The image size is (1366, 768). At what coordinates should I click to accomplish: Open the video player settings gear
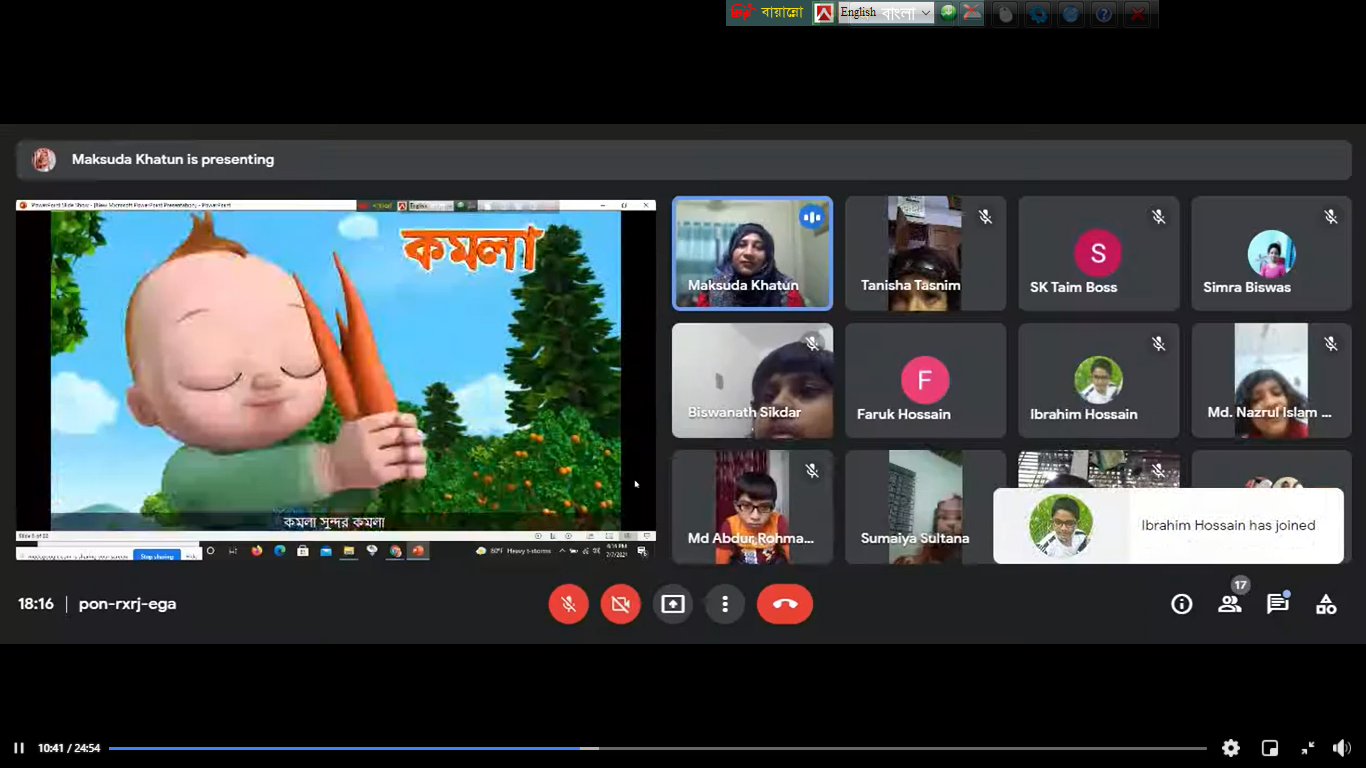coord(1231,748)
